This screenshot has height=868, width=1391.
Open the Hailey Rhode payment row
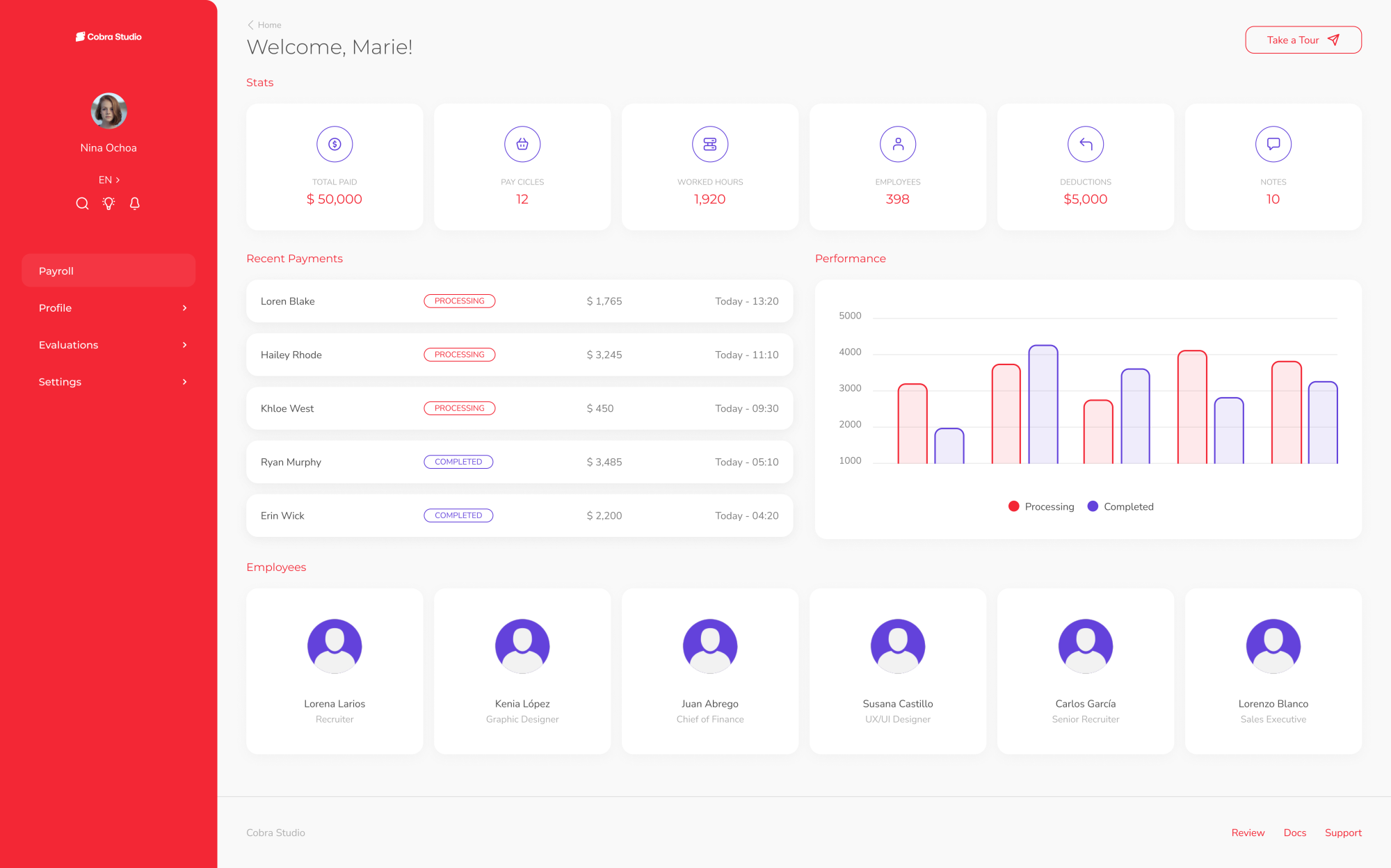point(520,355)
